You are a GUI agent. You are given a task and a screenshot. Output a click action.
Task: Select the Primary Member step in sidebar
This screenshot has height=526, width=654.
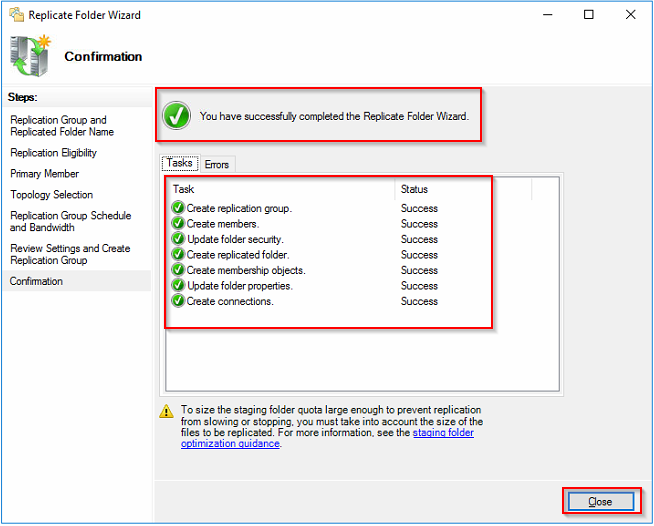[x=44, y=174]
